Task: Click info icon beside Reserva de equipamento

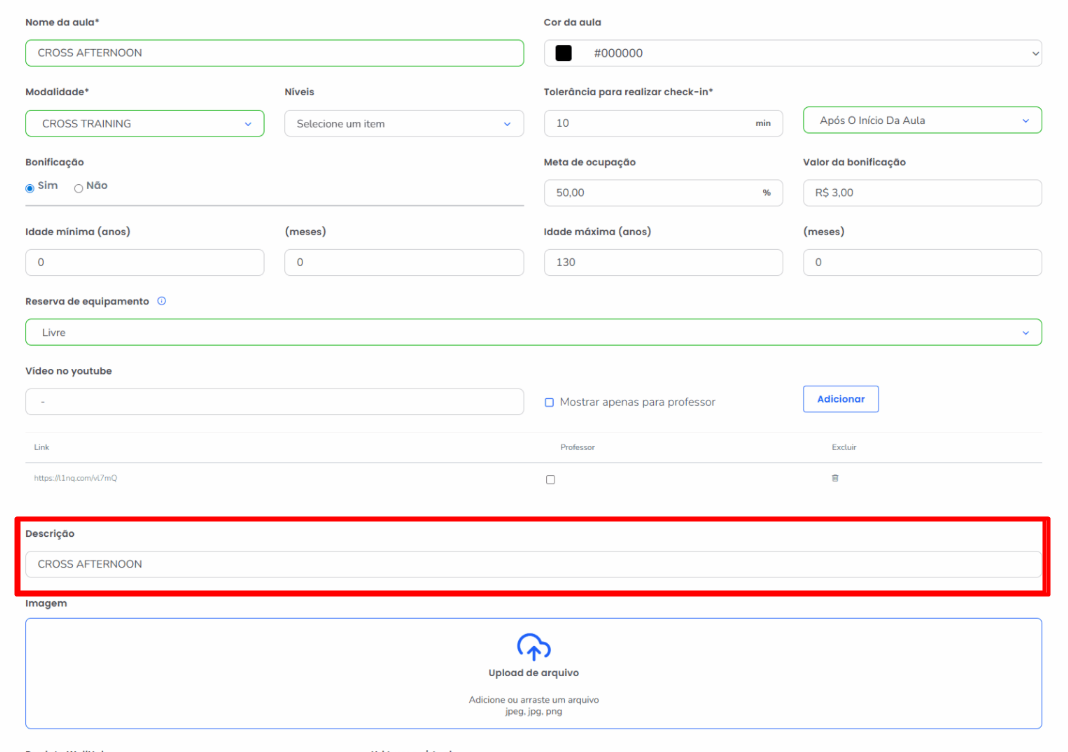Action: (x=162, y=301)
